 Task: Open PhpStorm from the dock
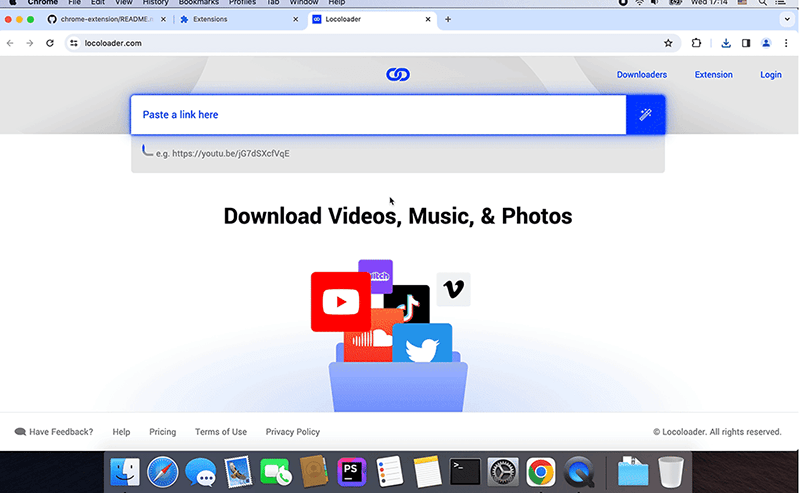(351, 472)
